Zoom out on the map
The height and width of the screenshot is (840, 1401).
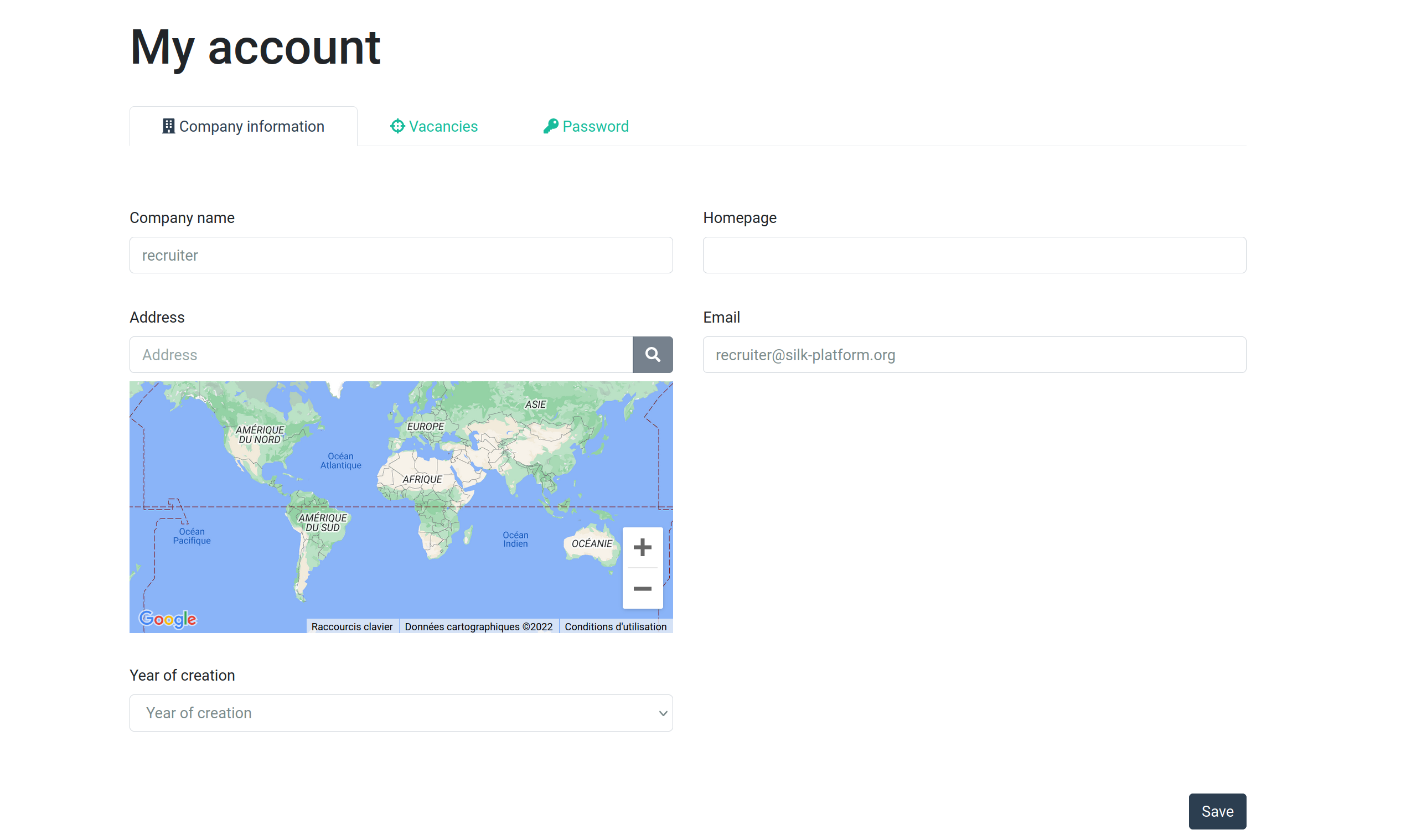[642, 589]
